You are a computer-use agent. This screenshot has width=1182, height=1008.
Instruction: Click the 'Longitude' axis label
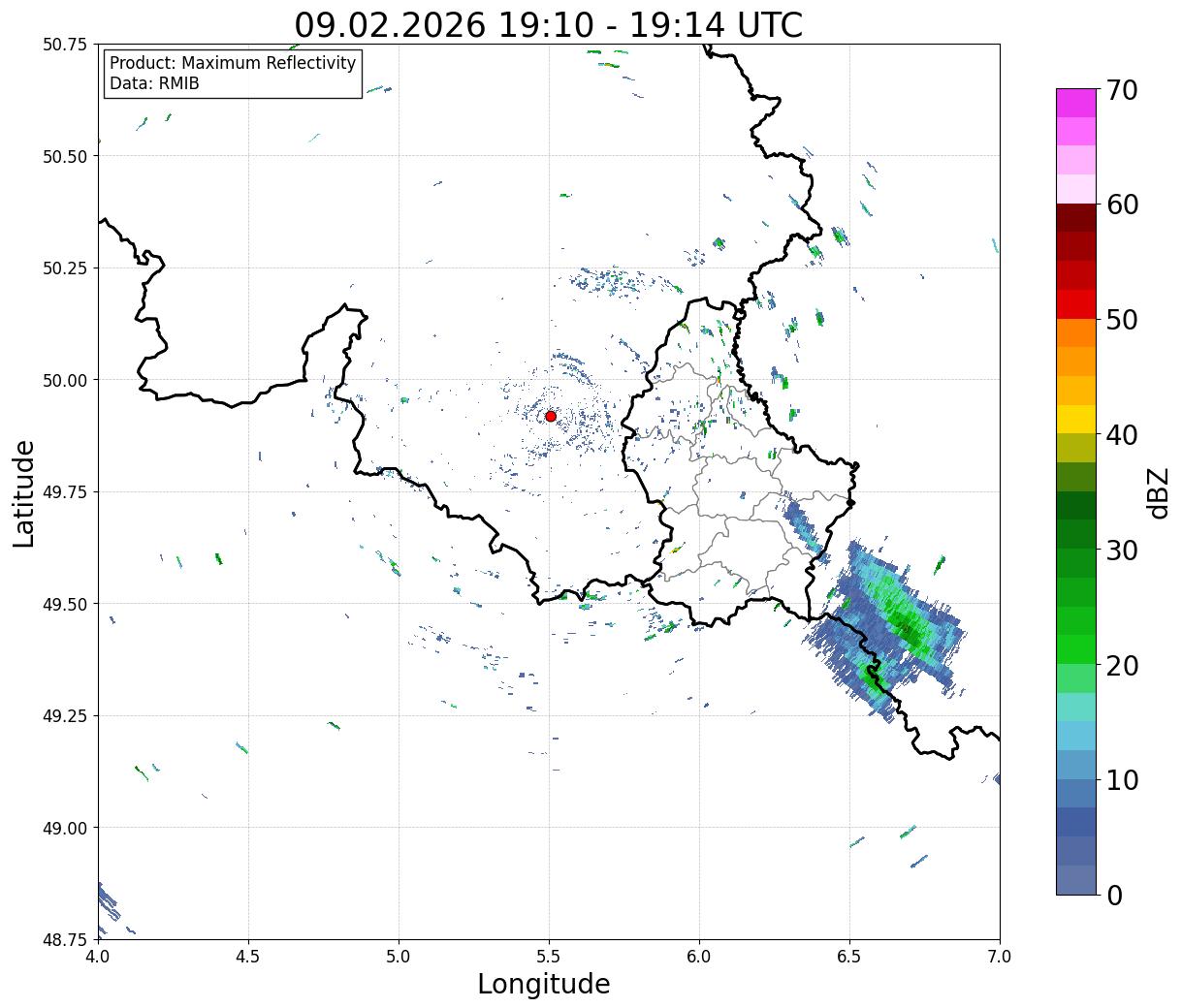(x=544, y=984)
